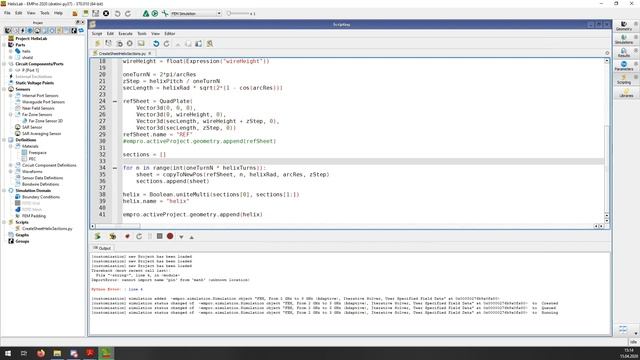
Task: Select the CreateSheetHelixSections.py editor tab
Action: click(x=122, y=53)
